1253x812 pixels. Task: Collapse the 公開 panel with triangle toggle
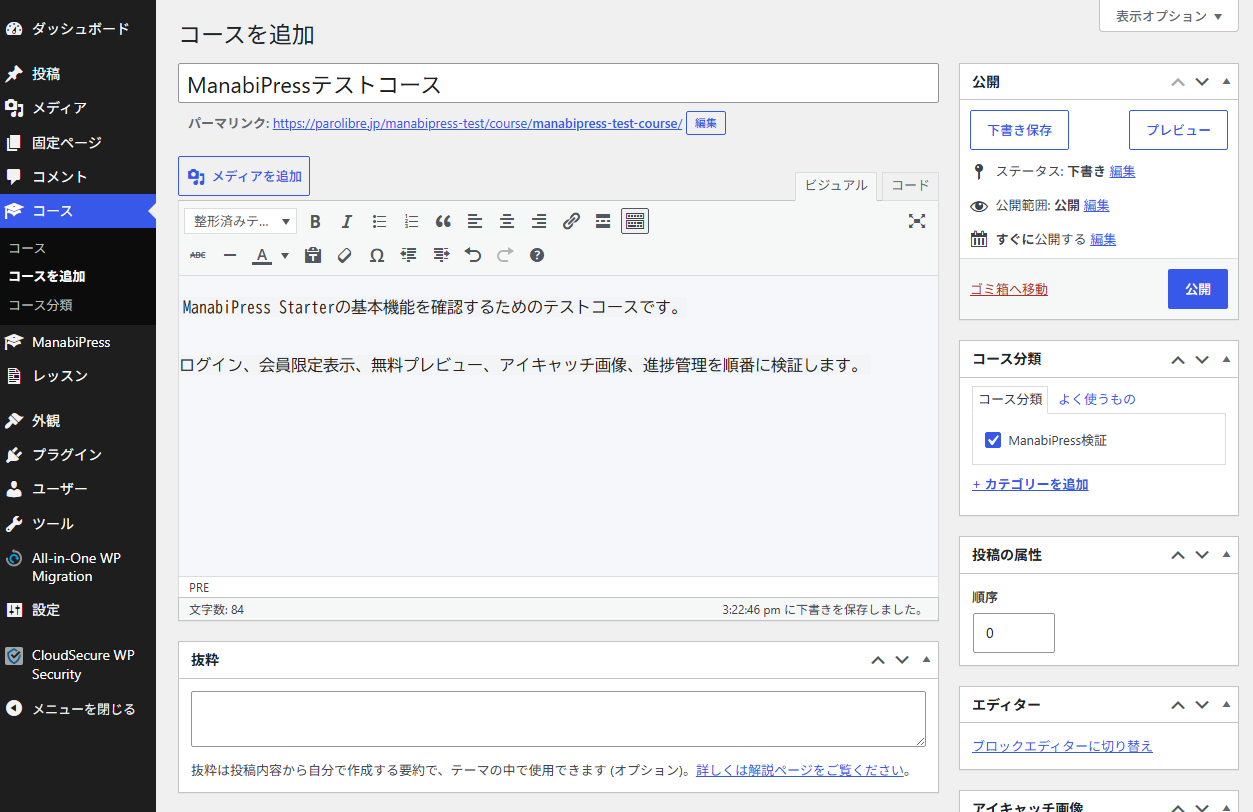(1226, 82)
